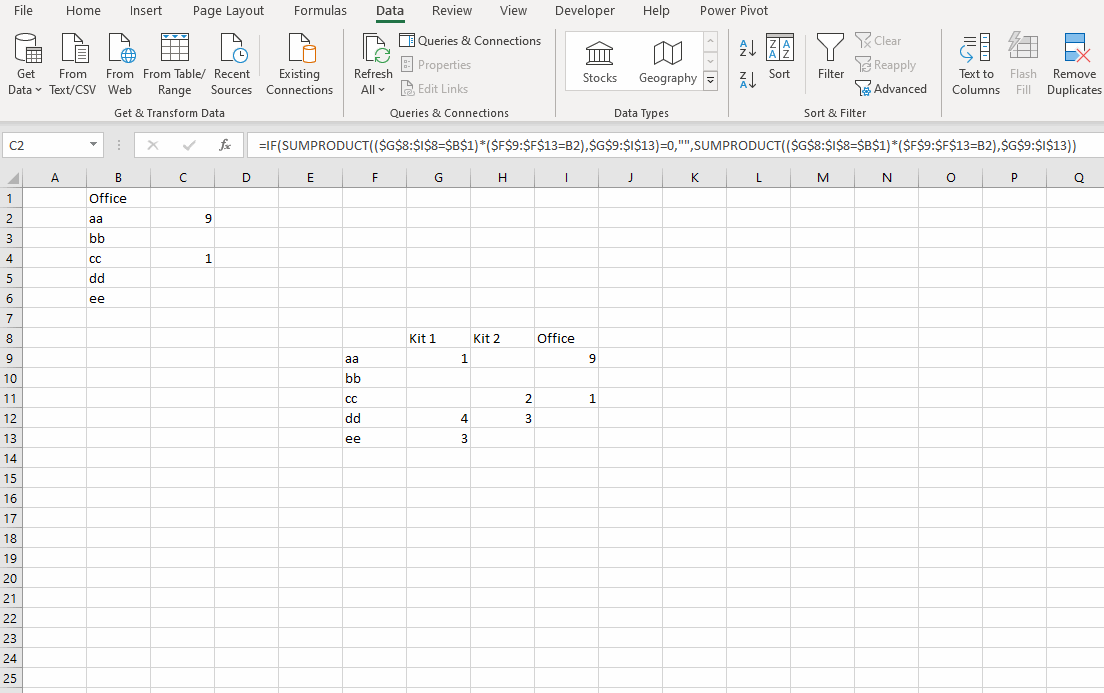Click the Remove Duplicates icon
1104x693 pixels.
point(1073,62)
